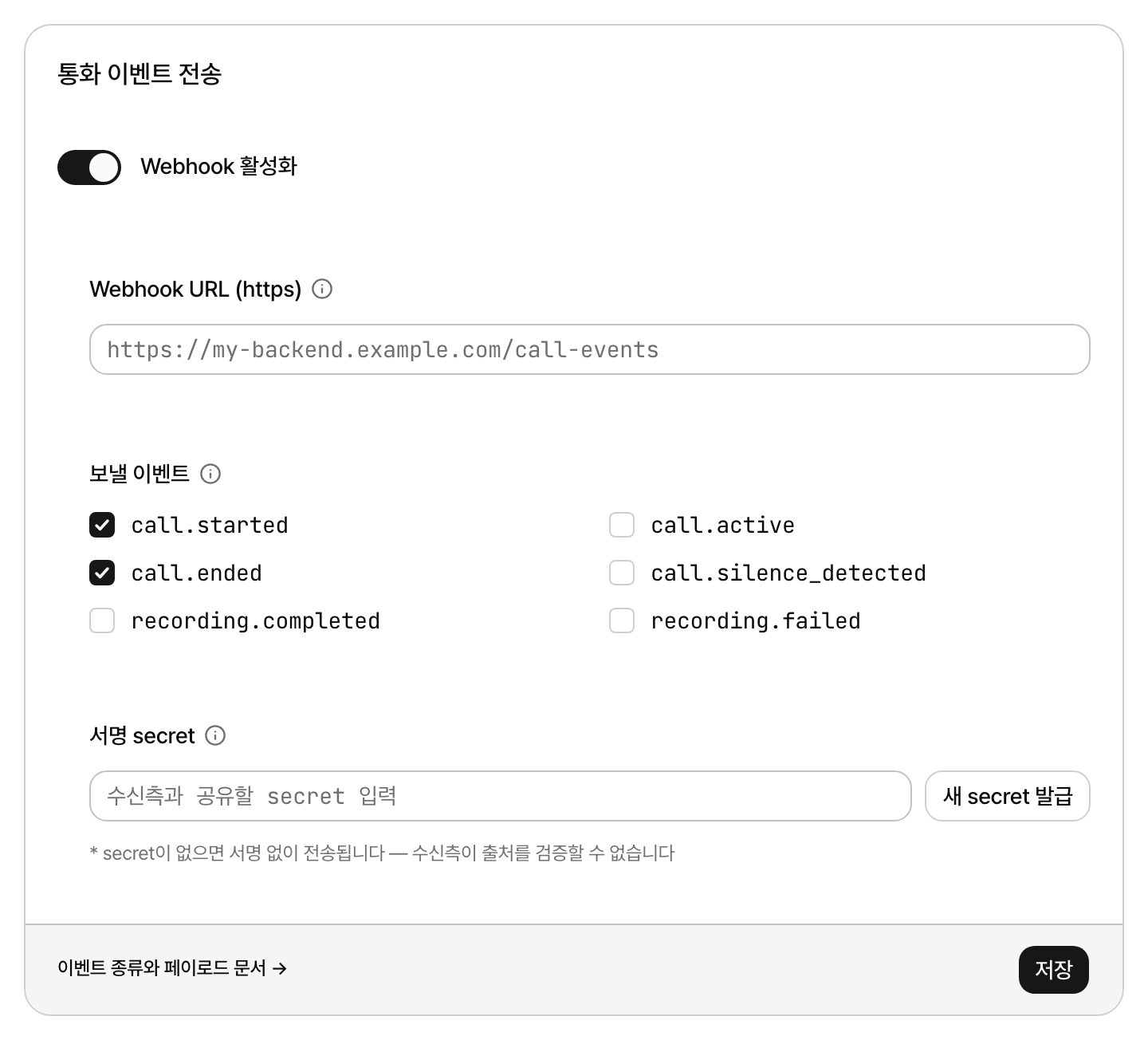The height and width of the screenshot is (1040, 1148).
Task: Click the 저장 button
Action: pos(1054,970)
